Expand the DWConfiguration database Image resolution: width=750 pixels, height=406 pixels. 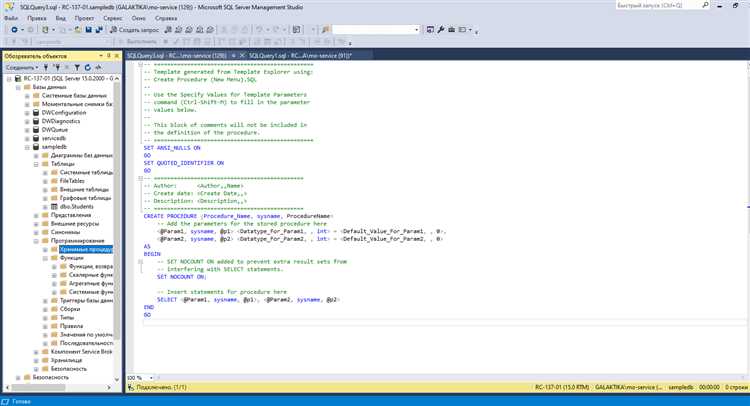point(27,113)
